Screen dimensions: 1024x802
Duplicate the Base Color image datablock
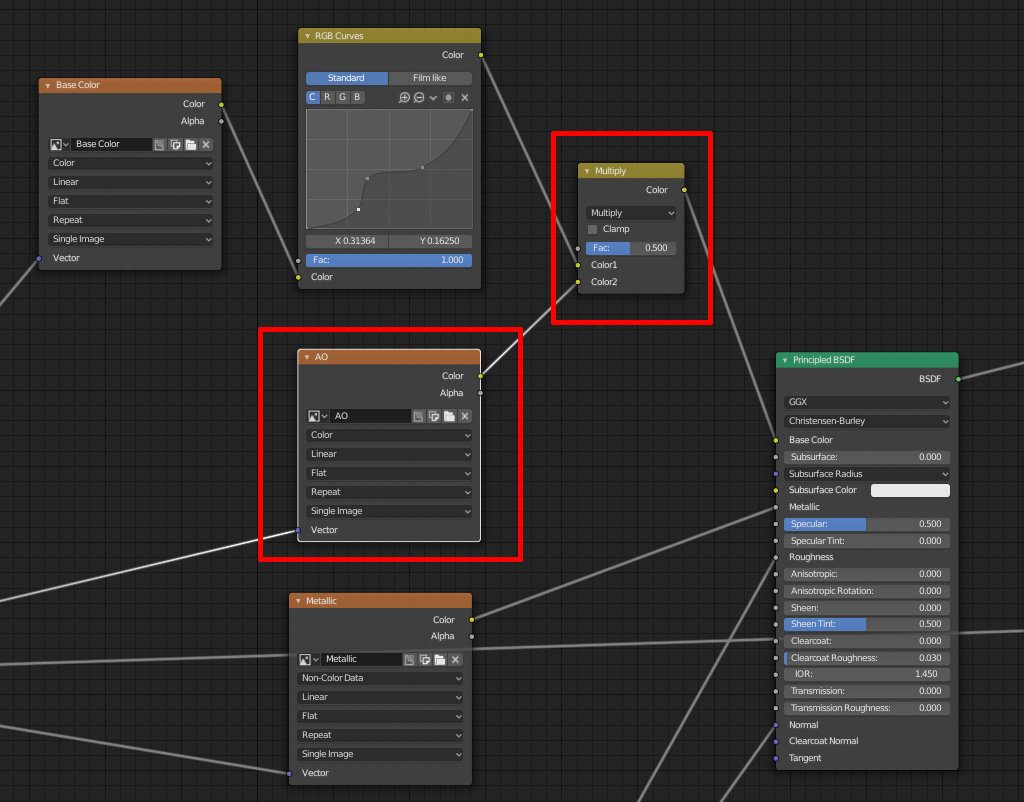coord(175,144)
